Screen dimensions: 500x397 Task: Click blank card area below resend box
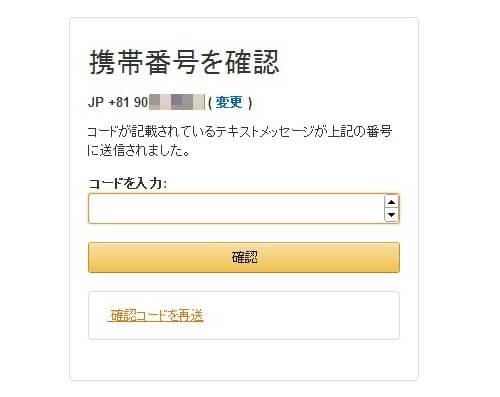[244, 360]
